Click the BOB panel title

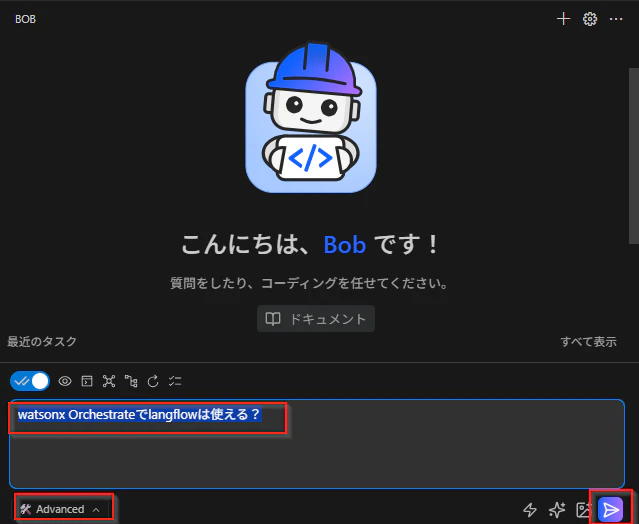25,19
